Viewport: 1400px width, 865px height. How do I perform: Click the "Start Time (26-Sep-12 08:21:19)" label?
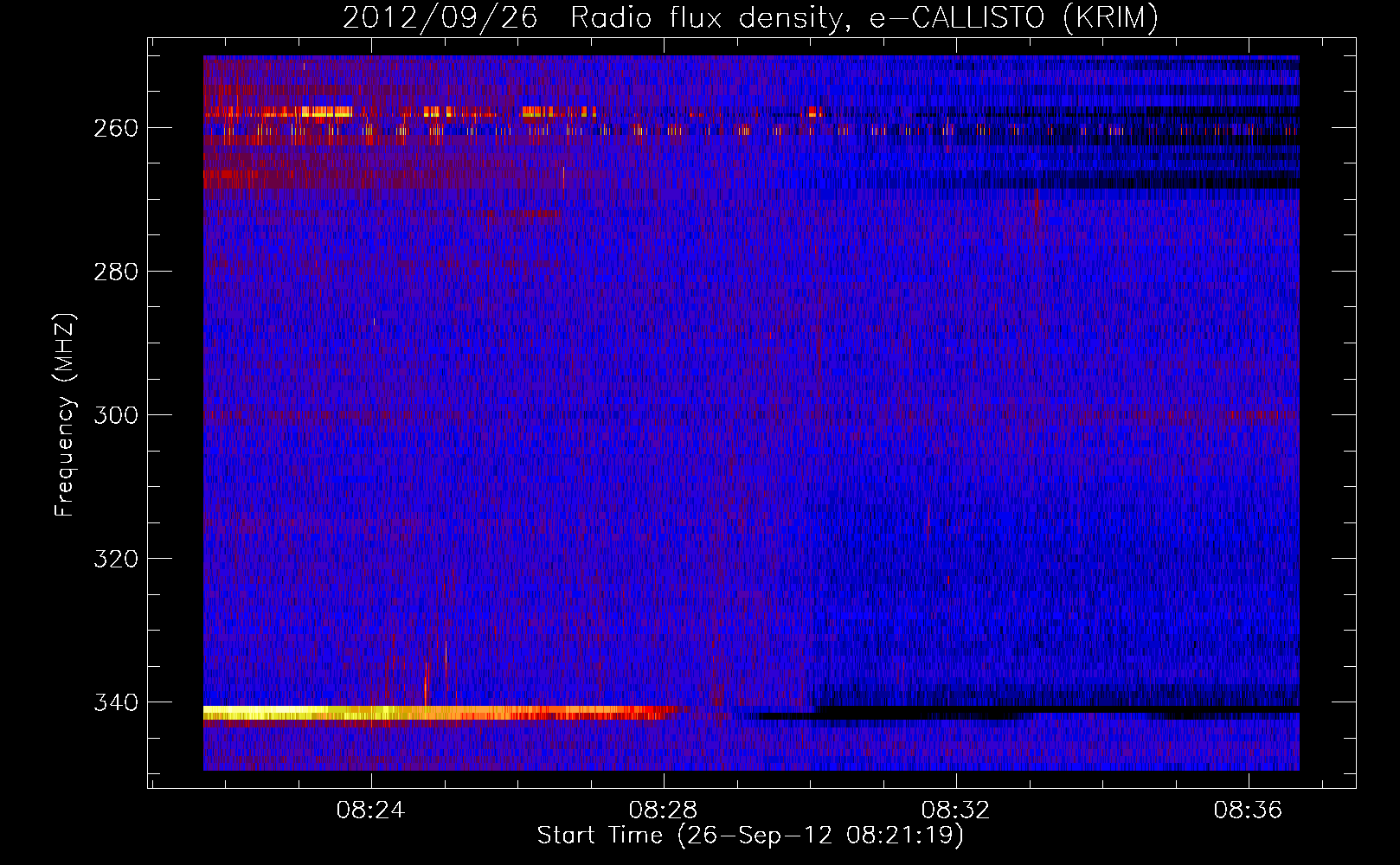pos(750,836)
